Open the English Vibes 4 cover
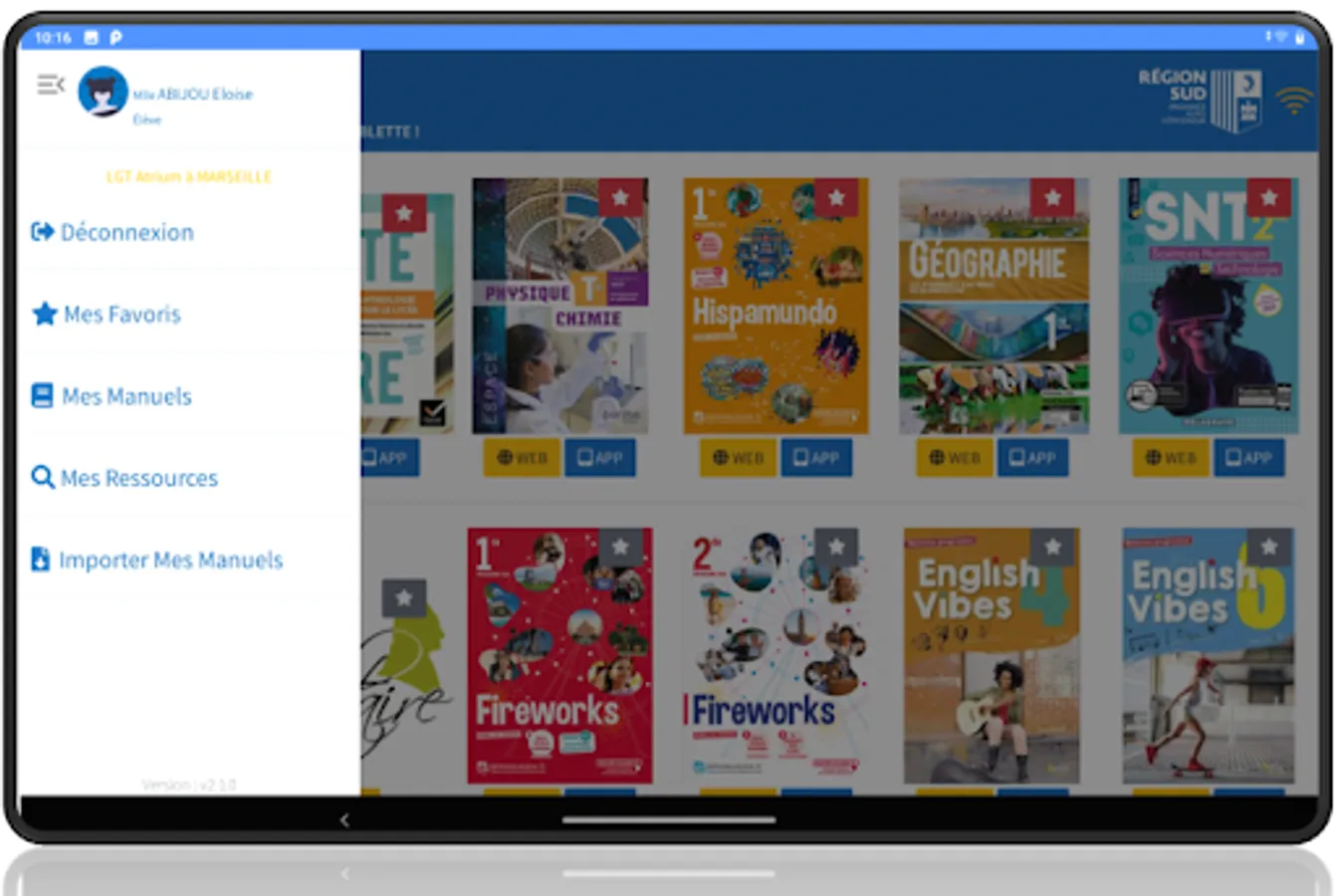 click(992, 656)
